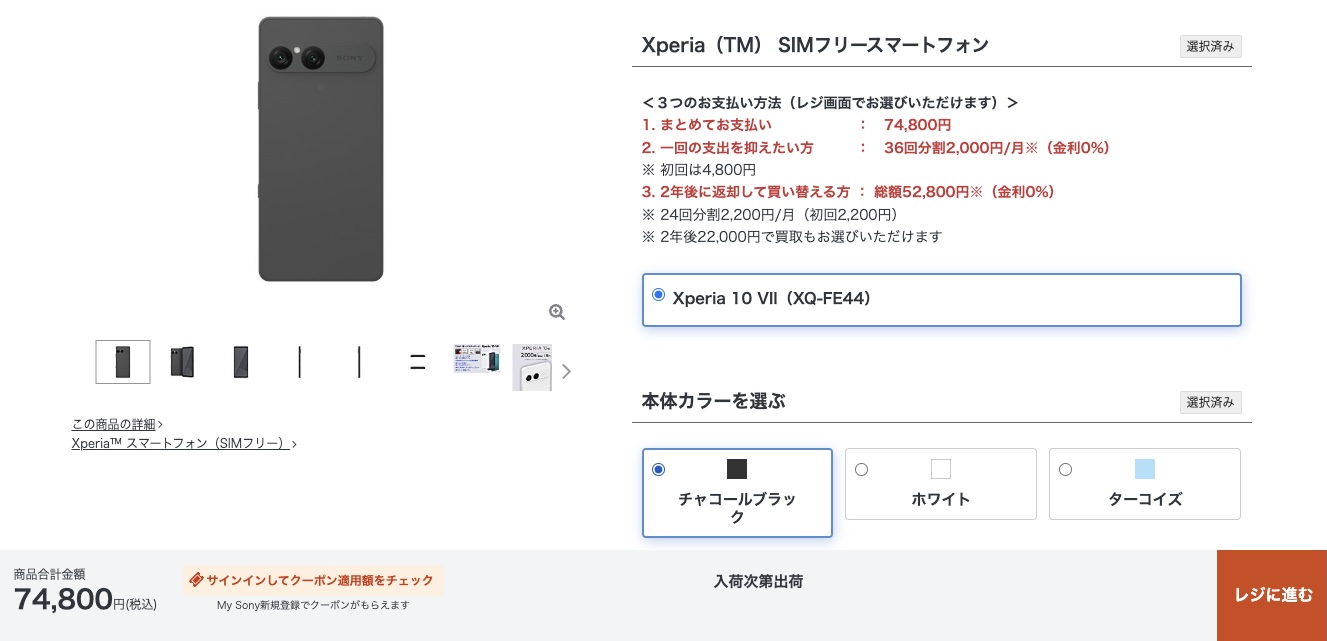This screenshot has height=641, width=1327.
Task: Click the レジに進む checkout button
Action: 1272,595
